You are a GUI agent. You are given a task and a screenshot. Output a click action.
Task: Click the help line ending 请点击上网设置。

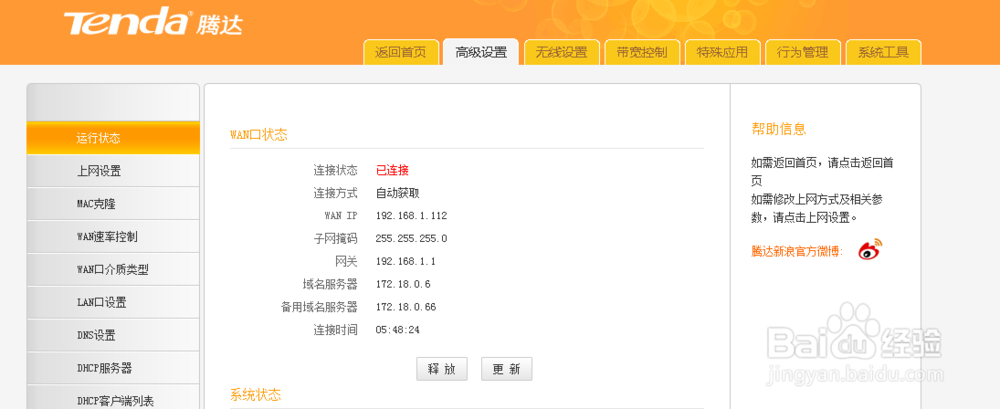click(x=817, y=208)
